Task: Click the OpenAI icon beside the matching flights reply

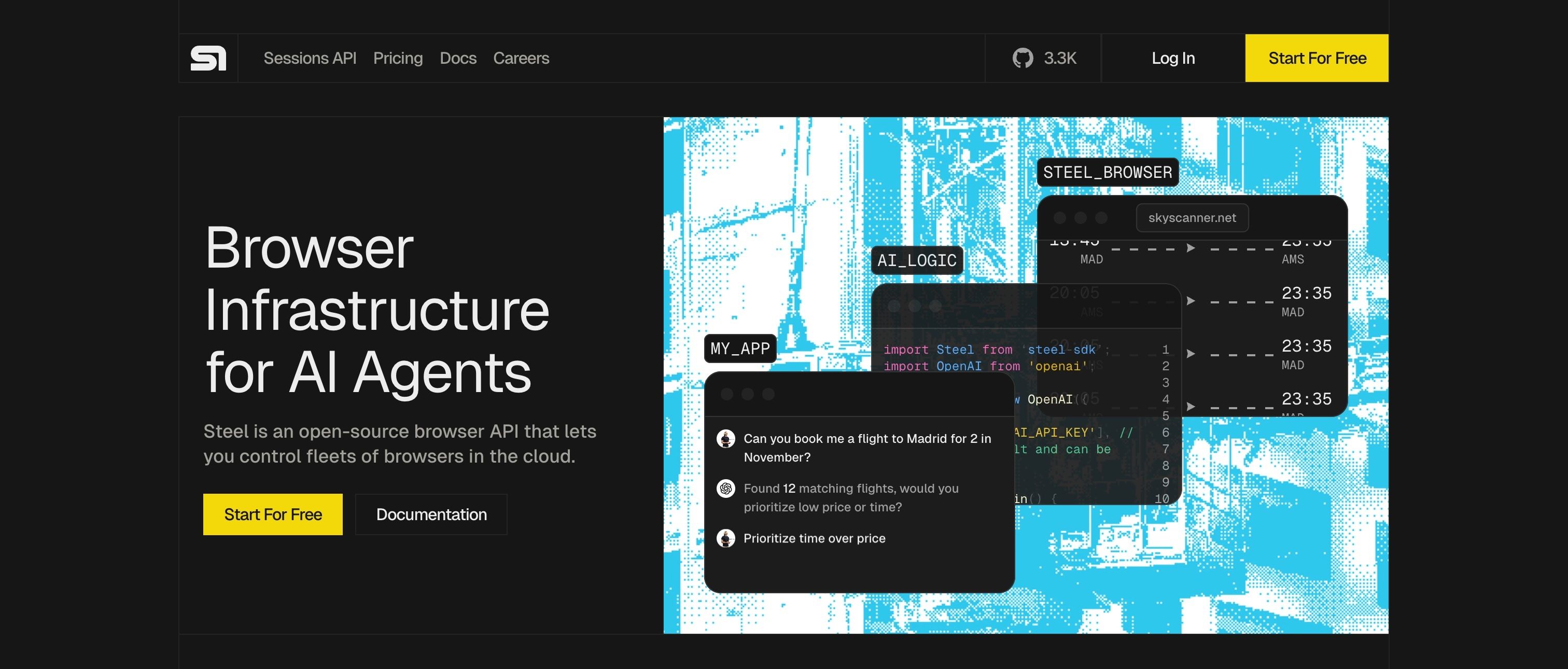Action: tap(725, 488)
